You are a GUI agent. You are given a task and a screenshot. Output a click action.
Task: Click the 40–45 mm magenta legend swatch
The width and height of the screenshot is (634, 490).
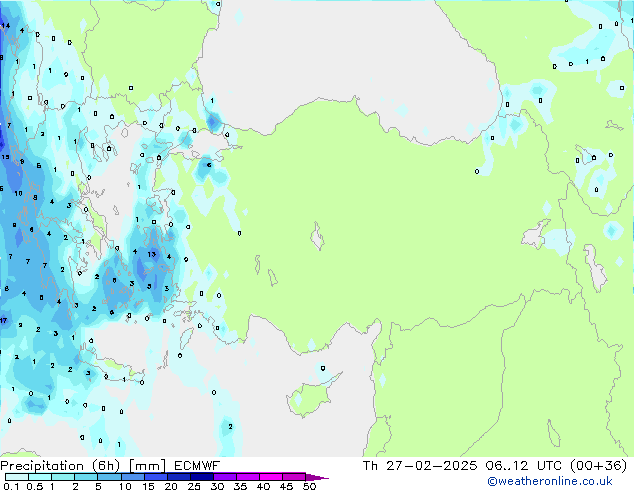coord(271,477)
